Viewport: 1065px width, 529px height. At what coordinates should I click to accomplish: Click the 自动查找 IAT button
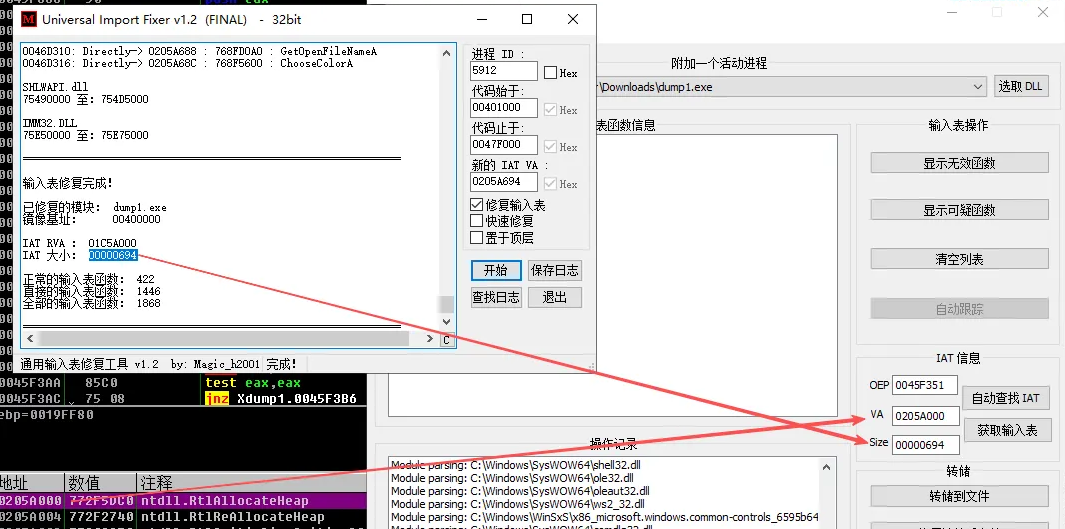coord(1005,398)
